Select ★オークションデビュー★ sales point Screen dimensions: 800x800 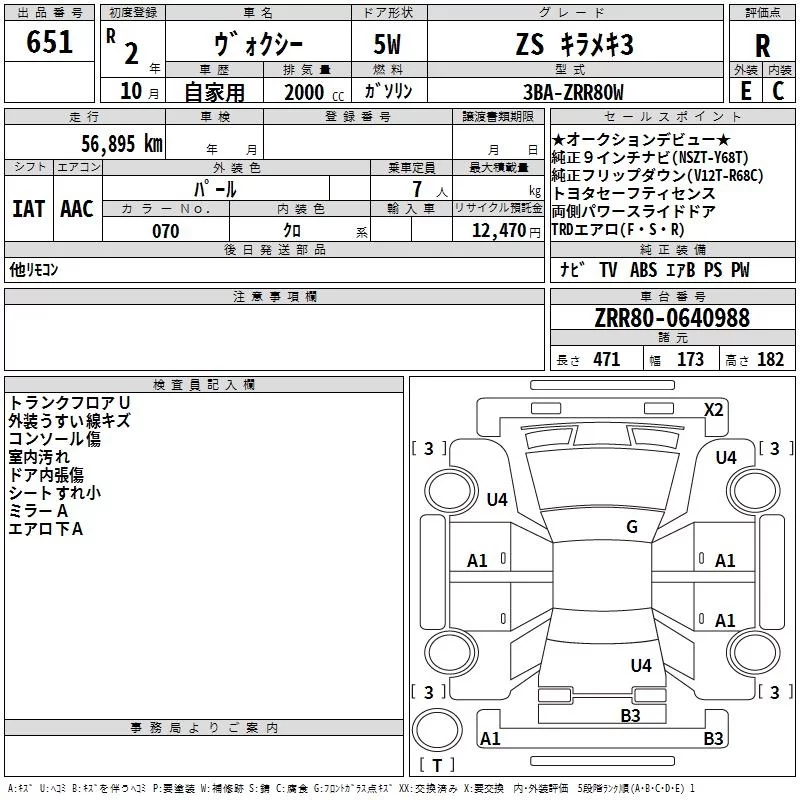641,139
